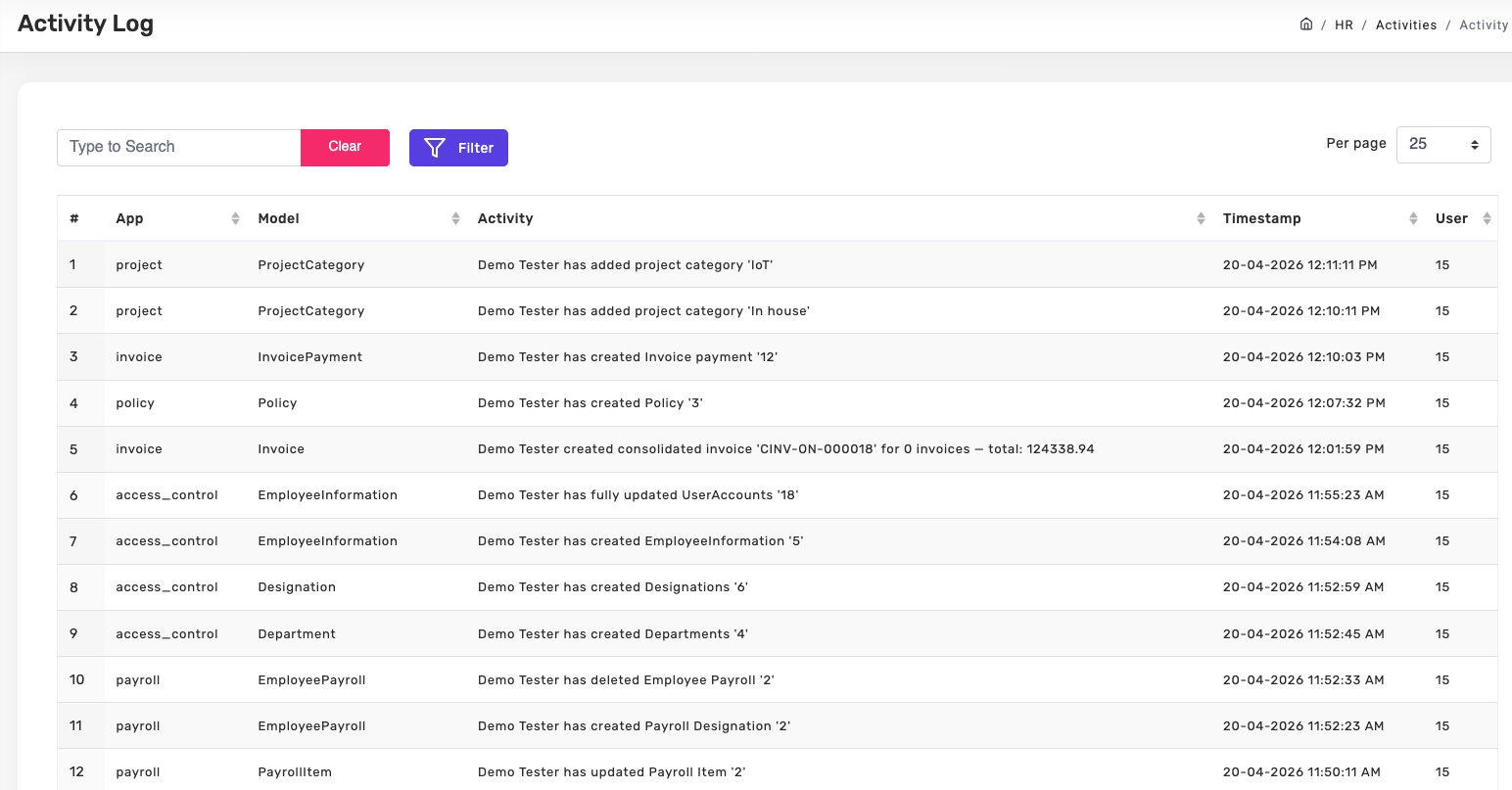Select activity 'added project category In house'

click(x=643, y=311)
